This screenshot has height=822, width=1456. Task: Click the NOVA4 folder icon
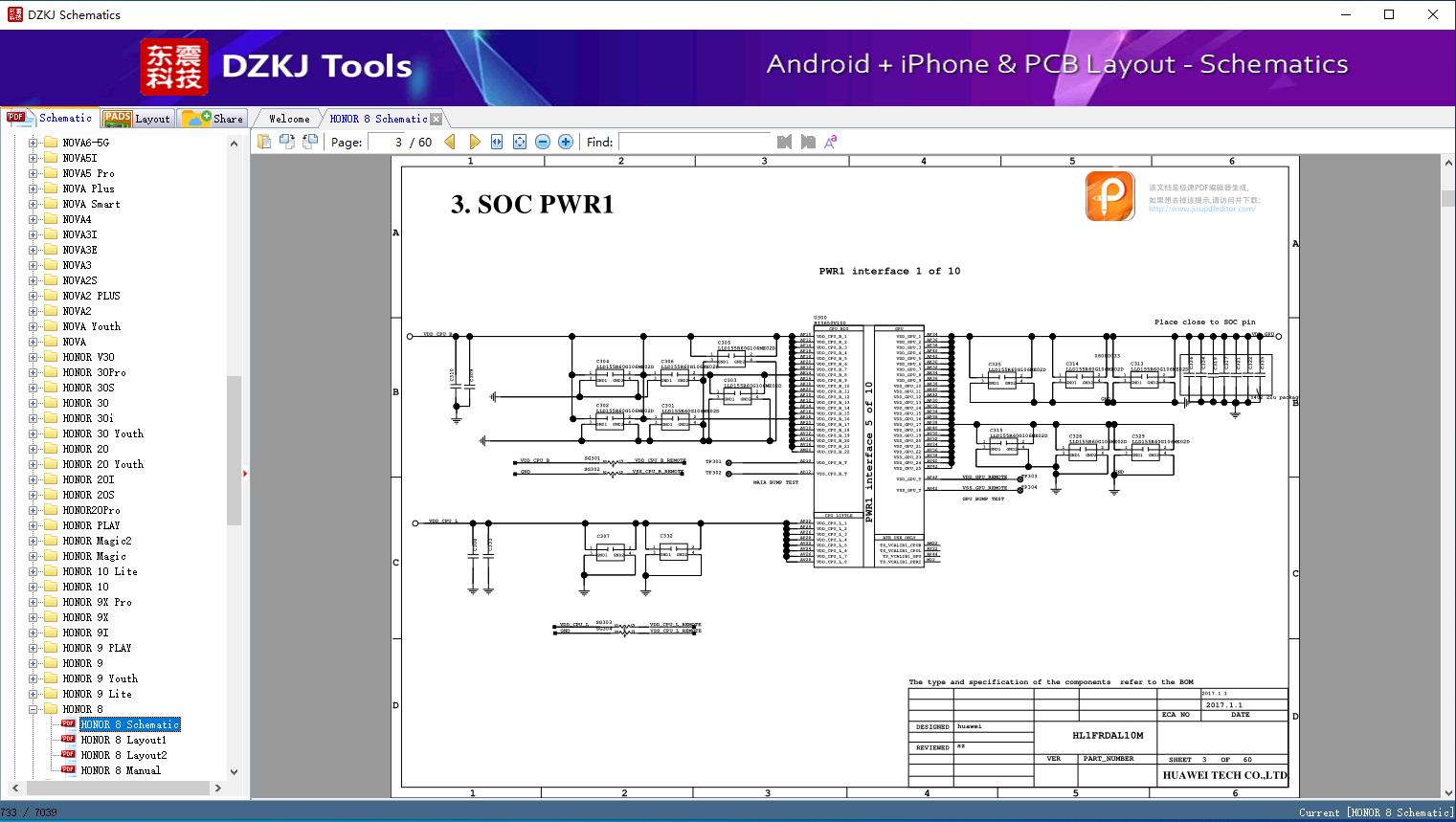pyautogui.click(x=51, y=219)
